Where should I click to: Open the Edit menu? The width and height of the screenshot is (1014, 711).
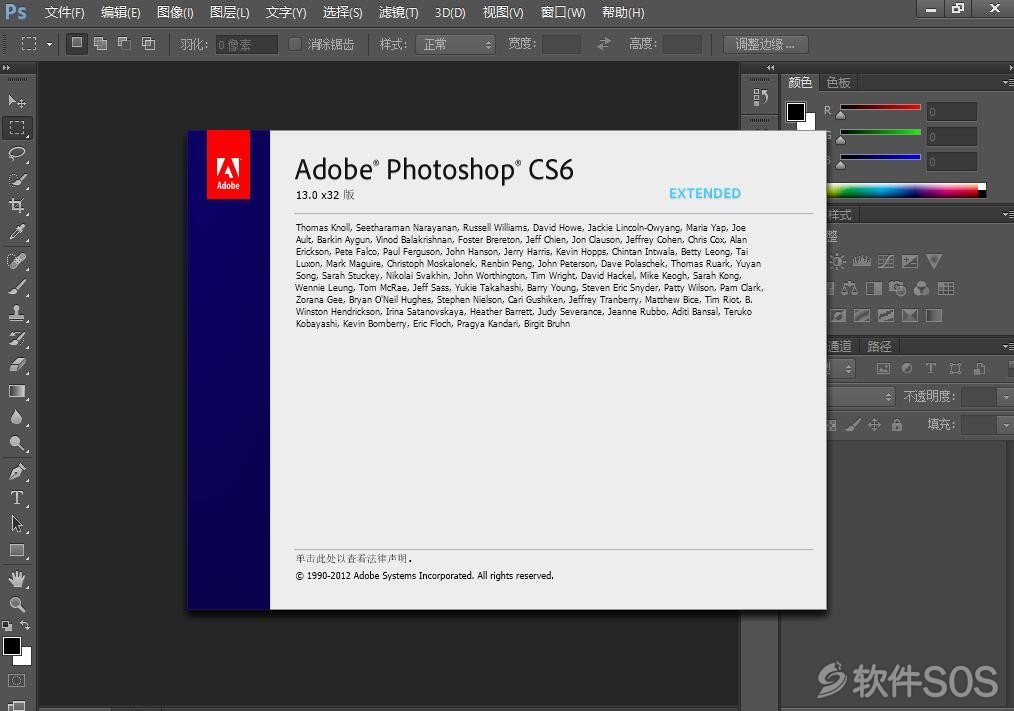coord(120,12)
